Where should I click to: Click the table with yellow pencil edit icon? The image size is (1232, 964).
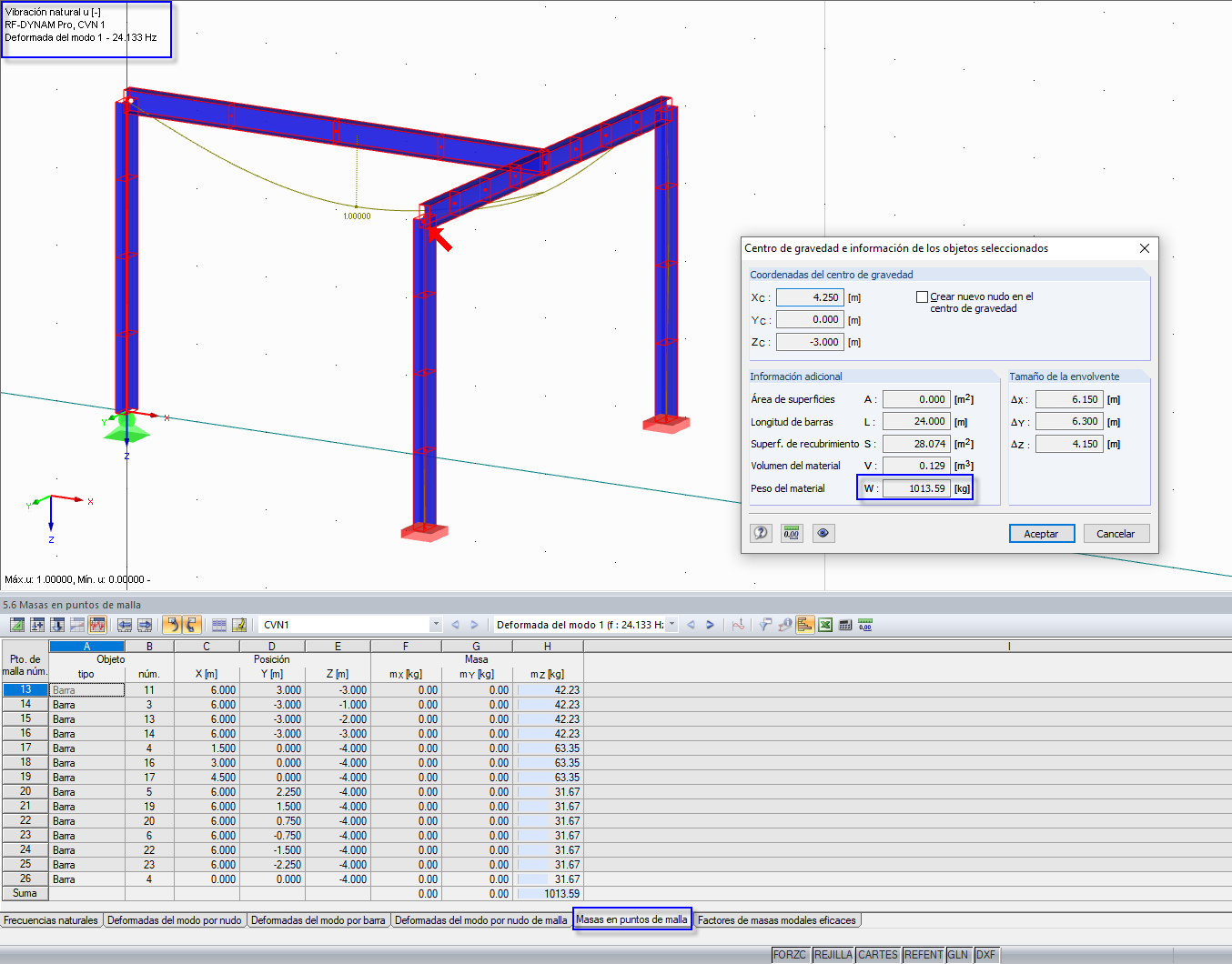click(x=239, y=625)
